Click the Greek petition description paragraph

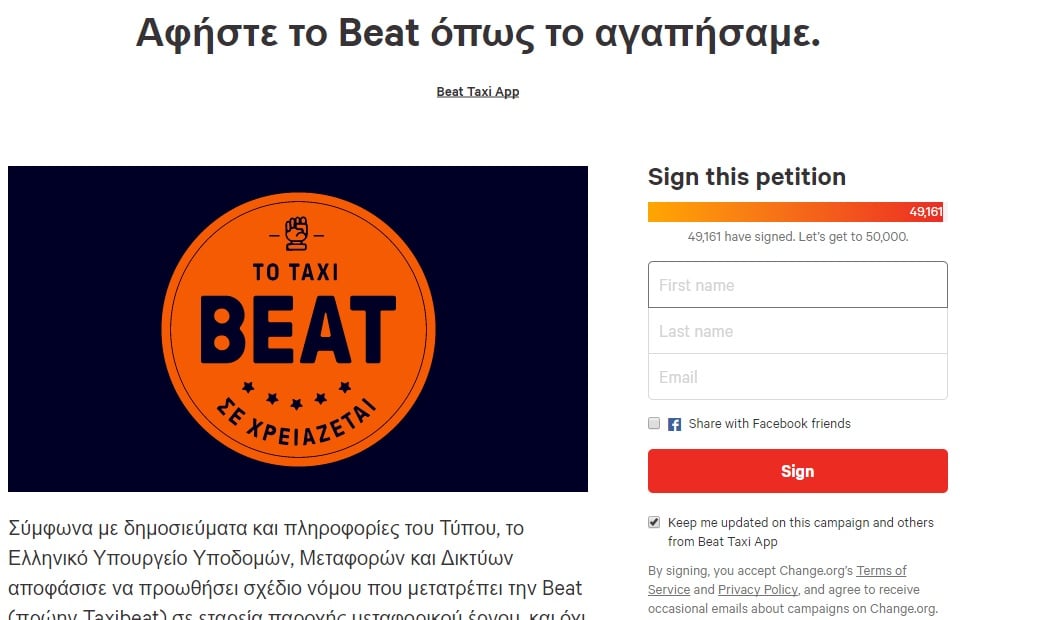tap(297, 568)
